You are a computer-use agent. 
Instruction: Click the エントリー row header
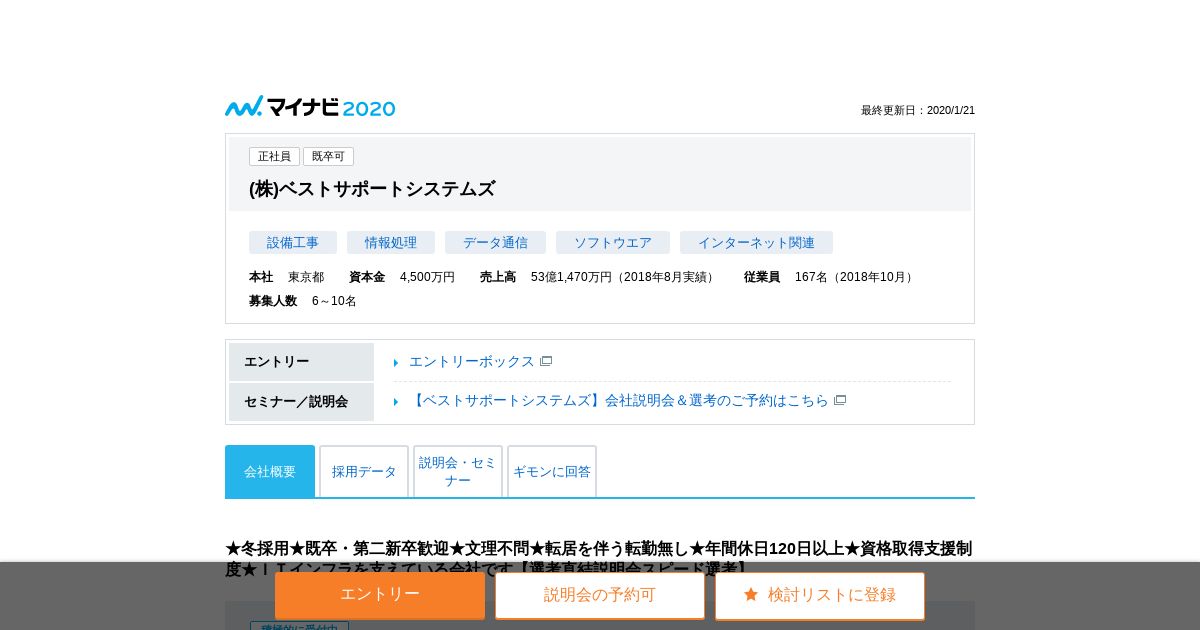pyautogui.click(x=301, y=362)
